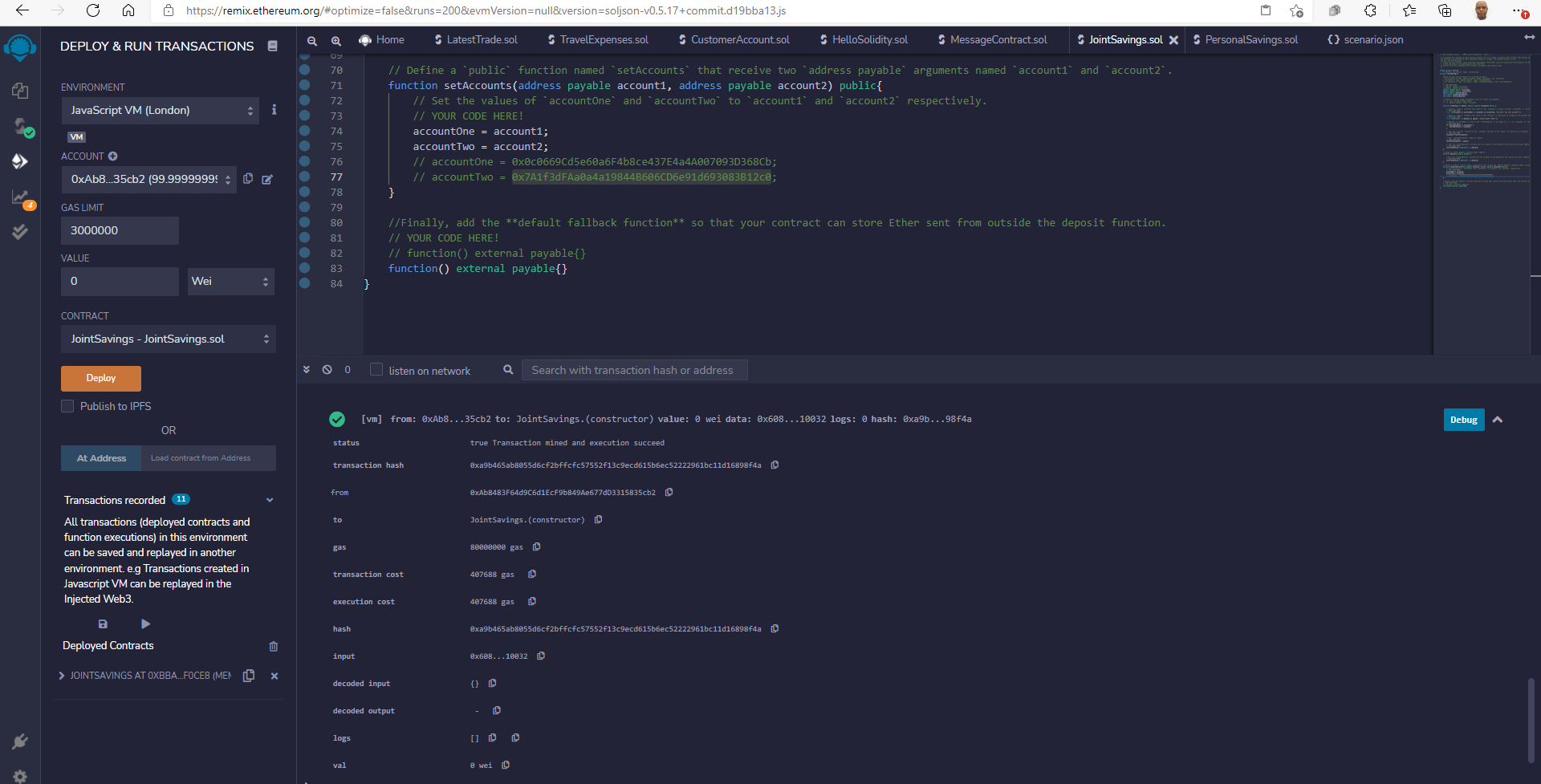The height and width of the screenshot is (784, 1541).
Task: Click the zoom in editor icon
Action: click(x=335, y=40)
